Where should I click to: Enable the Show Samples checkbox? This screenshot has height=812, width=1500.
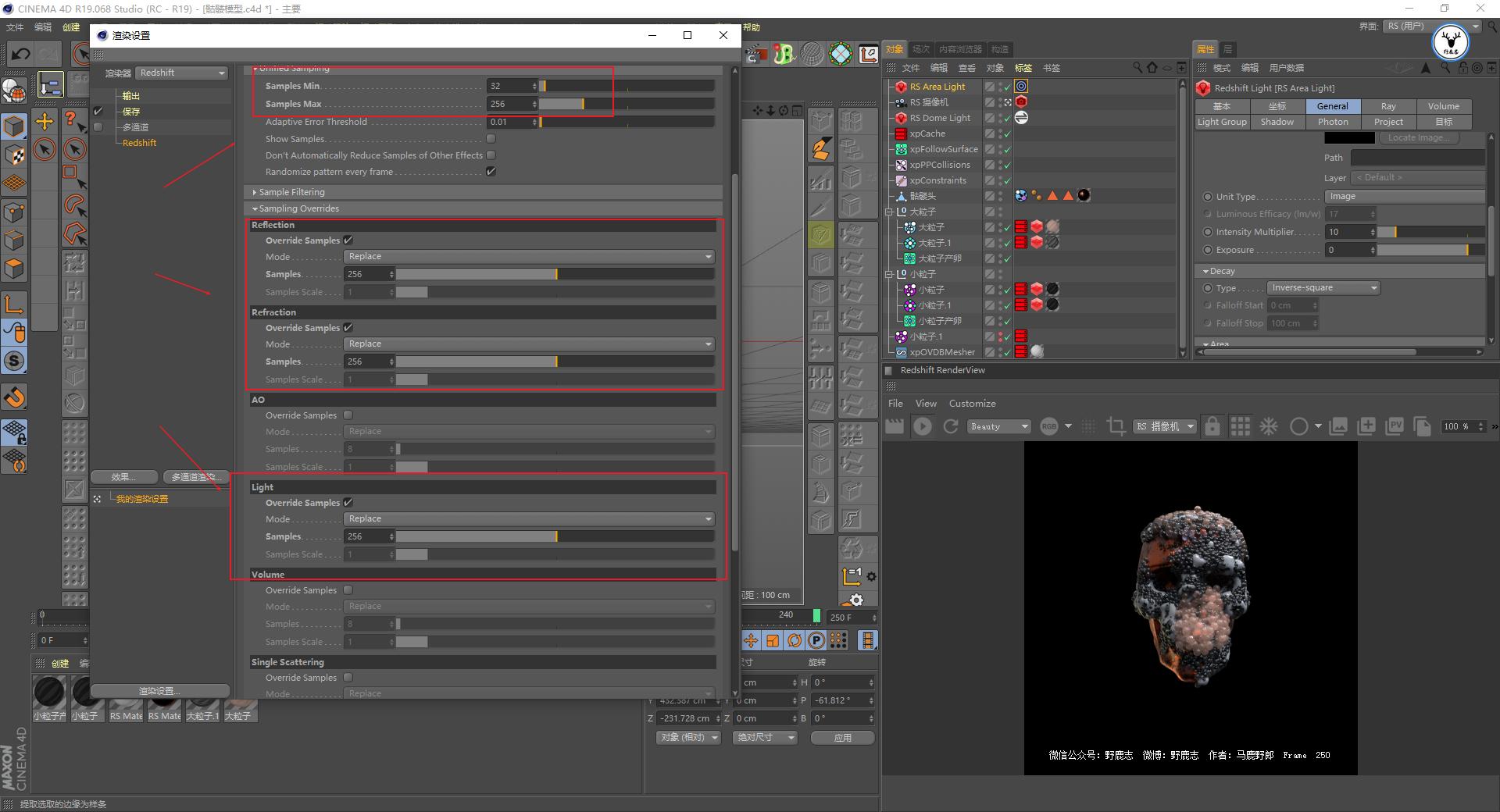(x=490, y=138)
